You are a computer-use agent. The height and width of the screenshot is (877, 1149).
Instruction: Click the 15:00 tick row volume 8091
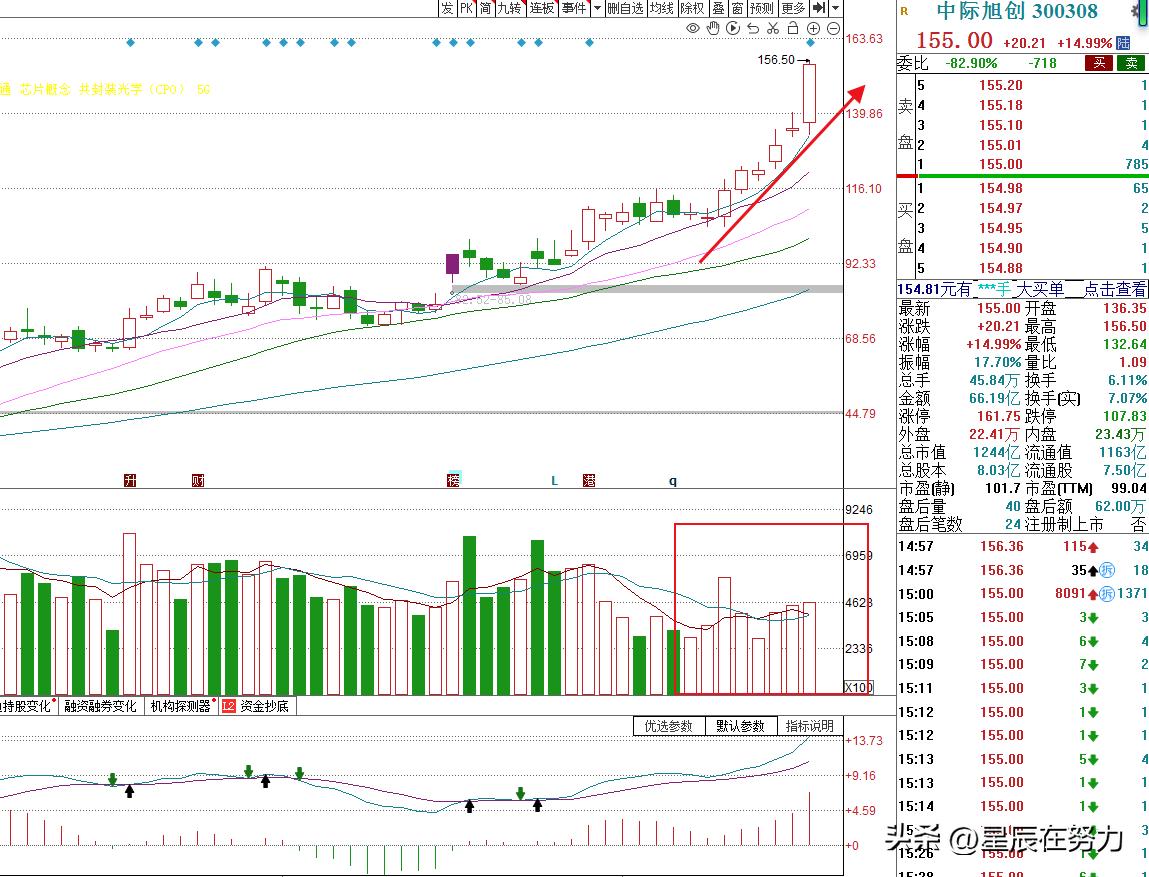pyautogui.click(x=1072, y=593)
